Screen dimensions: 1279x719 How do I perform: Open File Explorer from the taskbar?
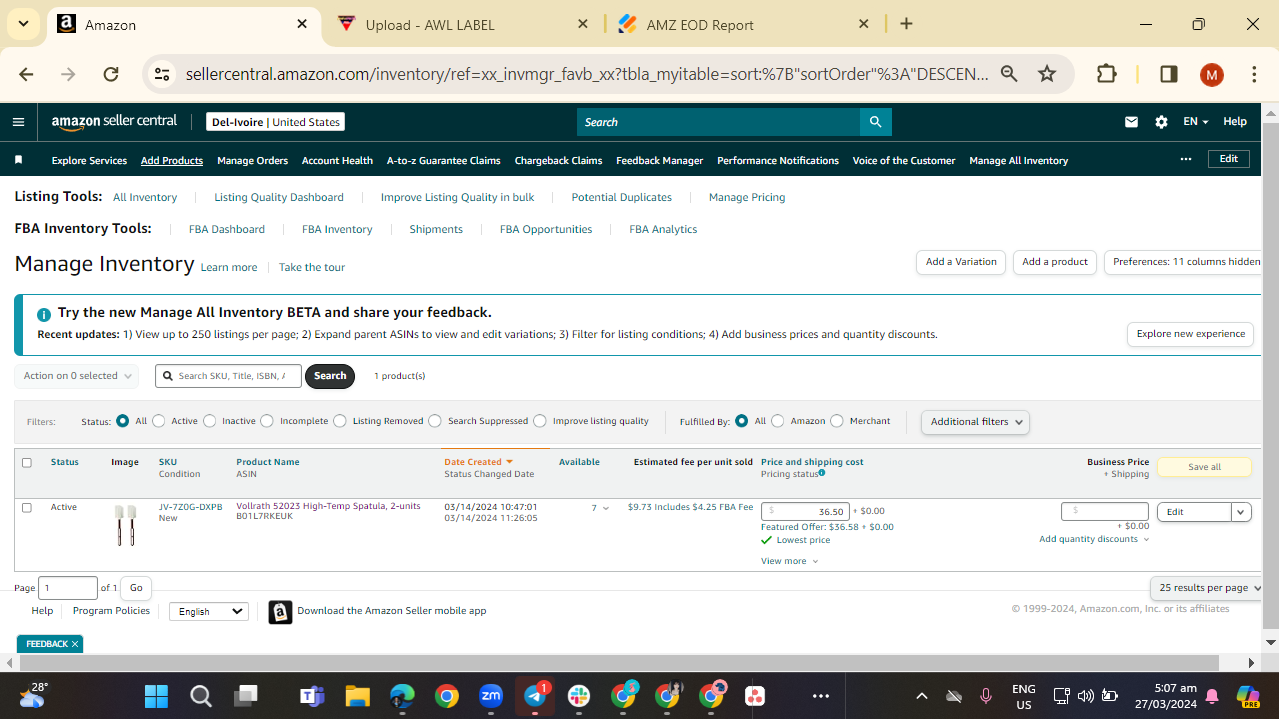pyautogui.click(x=358, y=695)
